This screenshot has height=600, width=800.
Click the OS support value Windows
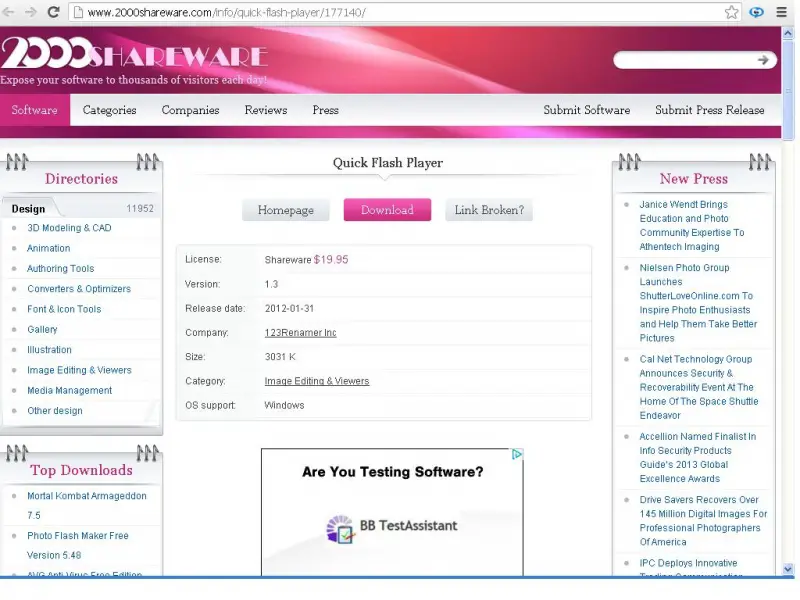click(x=284, y=406)
